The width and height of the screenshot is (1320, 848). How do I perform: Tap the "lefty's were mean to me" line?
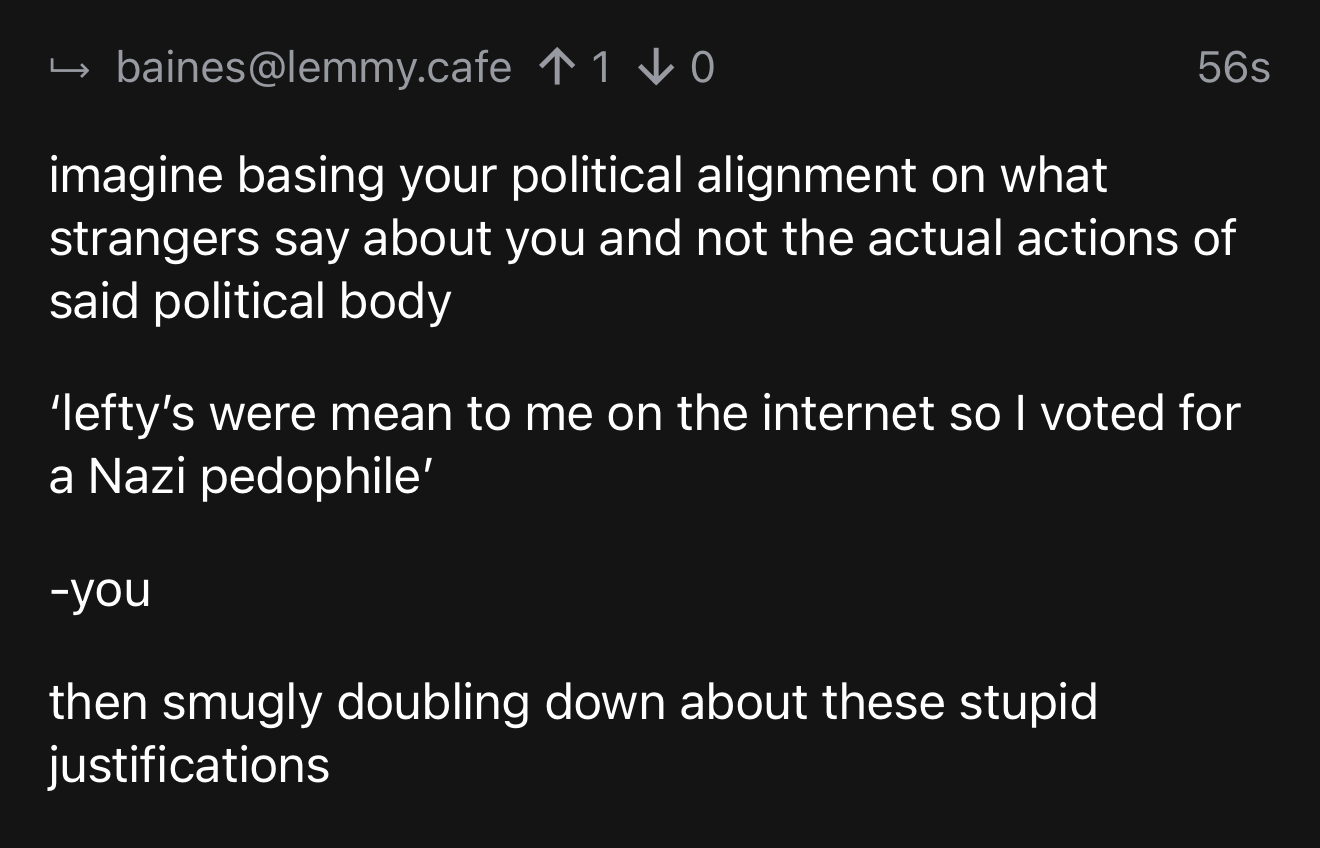644,413
